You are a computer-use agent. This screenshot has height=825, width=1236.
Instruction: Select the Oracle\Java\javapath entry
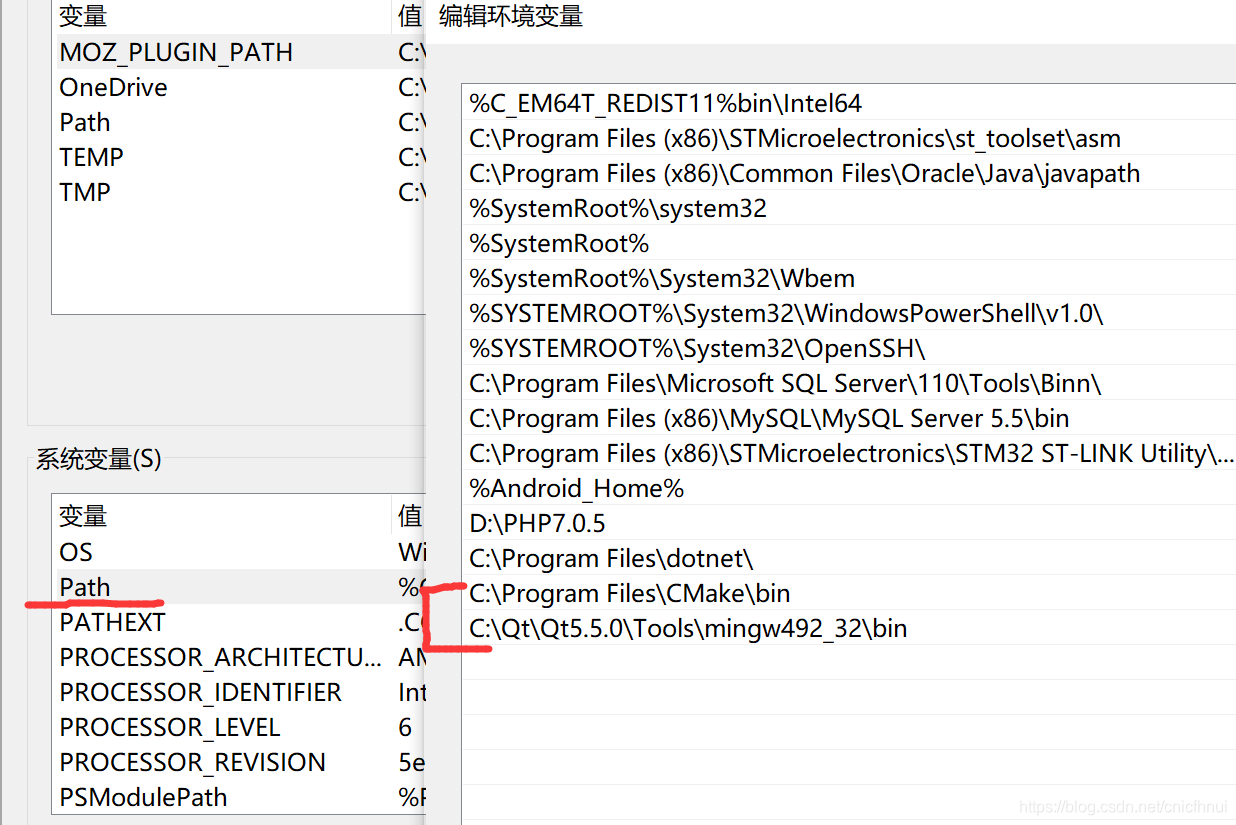tap(850, 173)
